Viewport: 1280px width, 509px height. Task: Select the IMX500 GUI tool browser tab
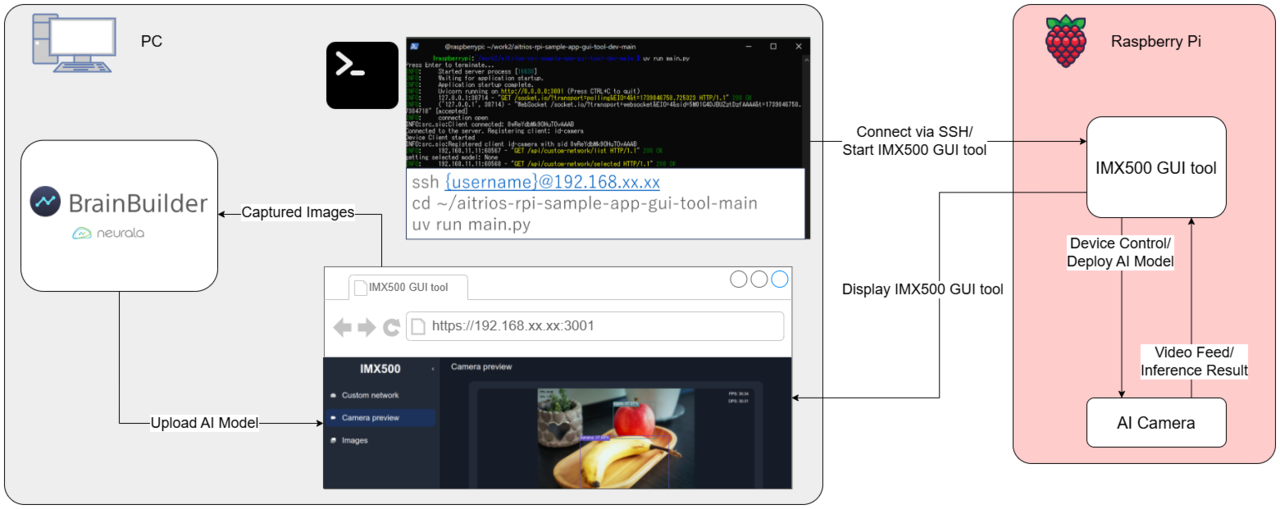pyautogui.click(x=407, y=287)
